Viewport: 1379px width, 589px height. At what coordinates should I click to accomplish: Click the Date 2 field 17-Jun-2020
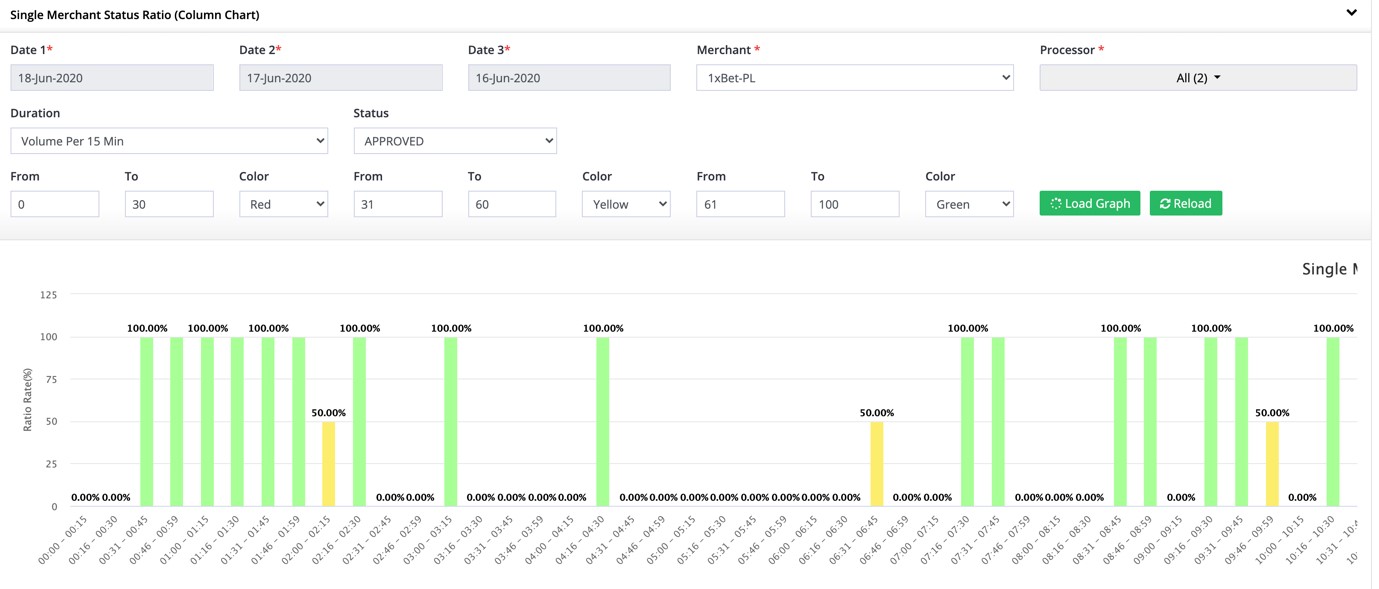click(x=340, y=78)
